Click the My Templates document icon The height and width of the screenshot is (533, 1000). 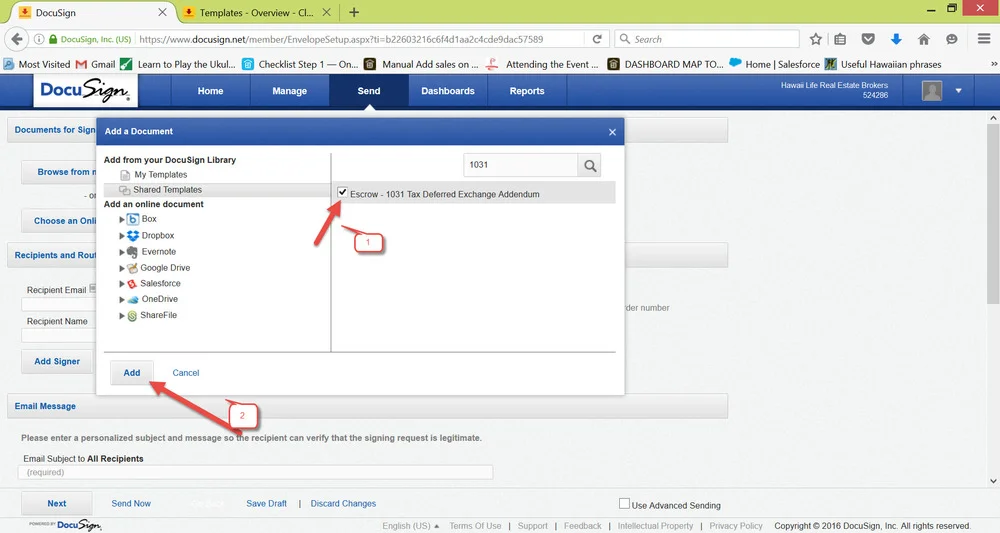[126, 175]
